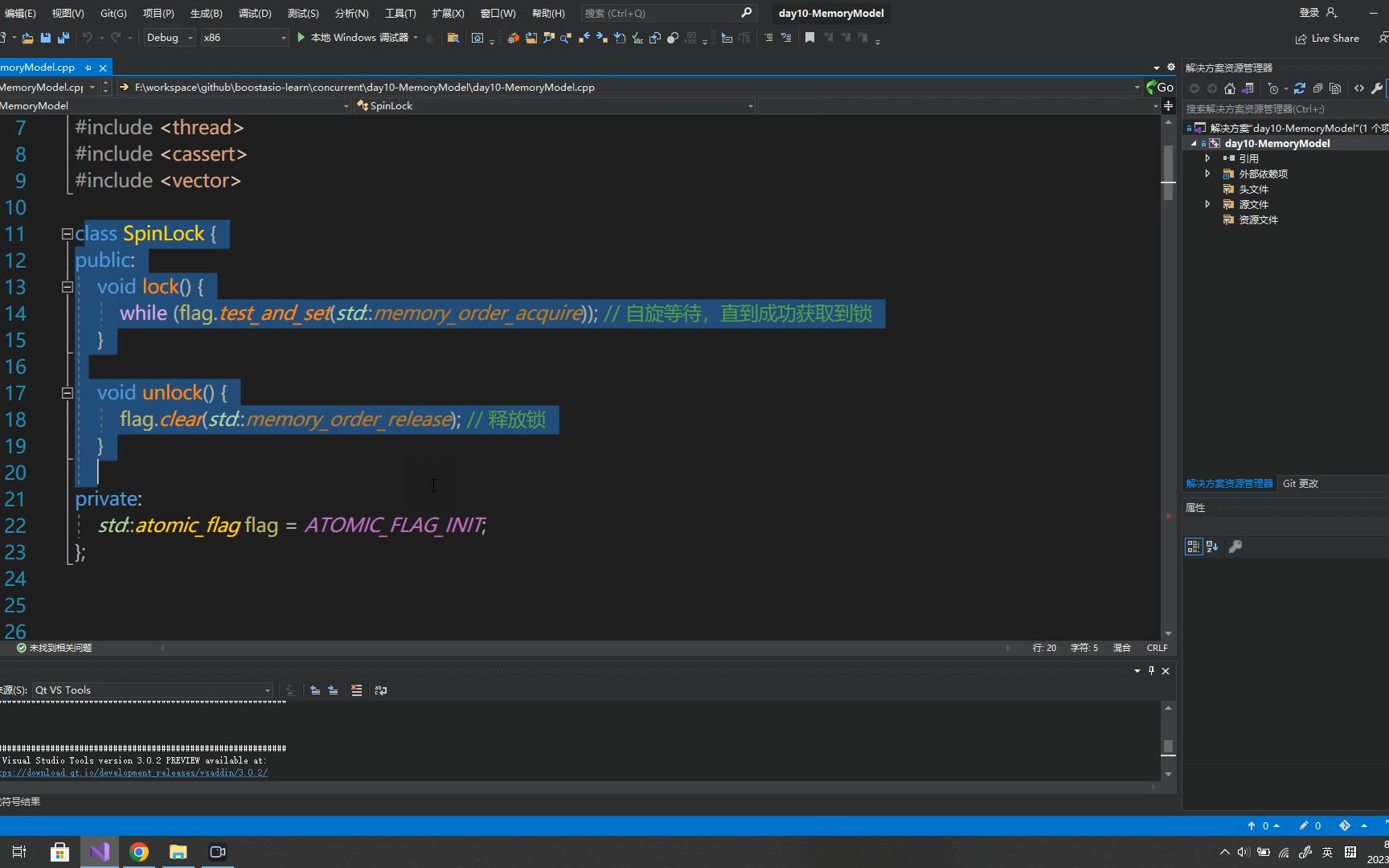The height and width of the screenshot is (868, 1389).
Task: Open the Qt VS Tools output source dropdown
Action: coord(267,690)
